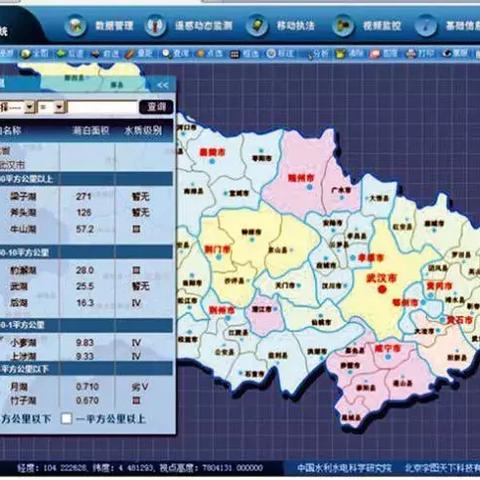Open the first query field dropdown
Viewport: 480px width, 480px height.
pos(30,107)
